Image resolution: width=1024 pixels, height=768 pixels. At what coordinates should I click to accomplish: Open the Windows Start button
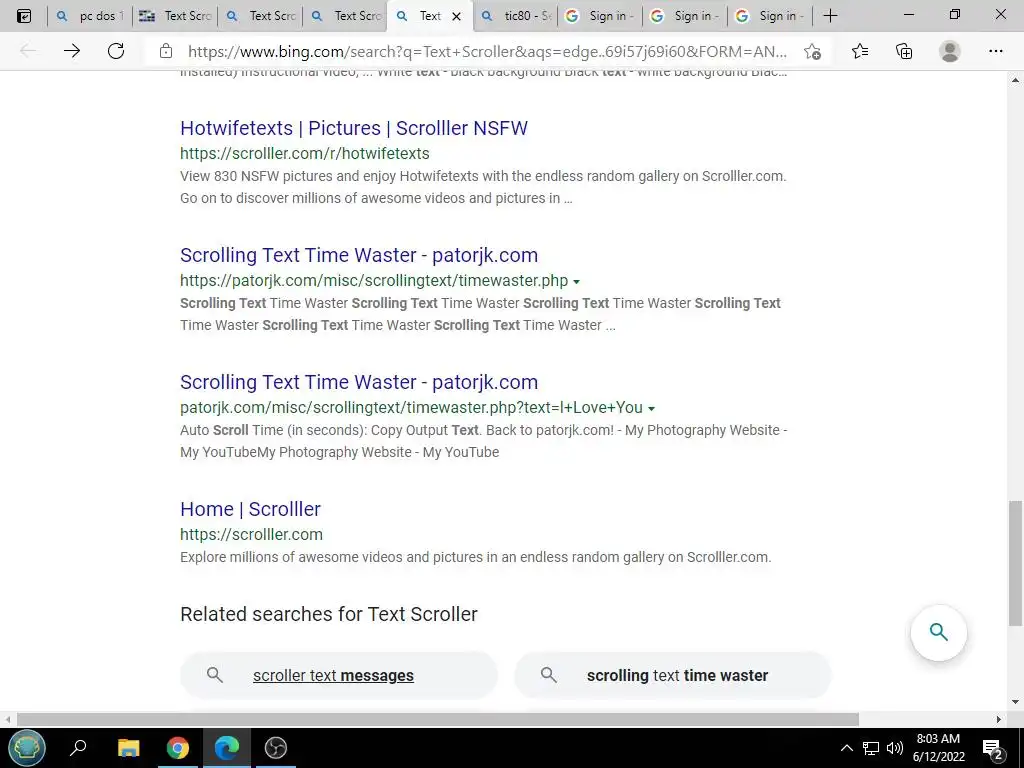pyautogui.click(x=27, y=748)
